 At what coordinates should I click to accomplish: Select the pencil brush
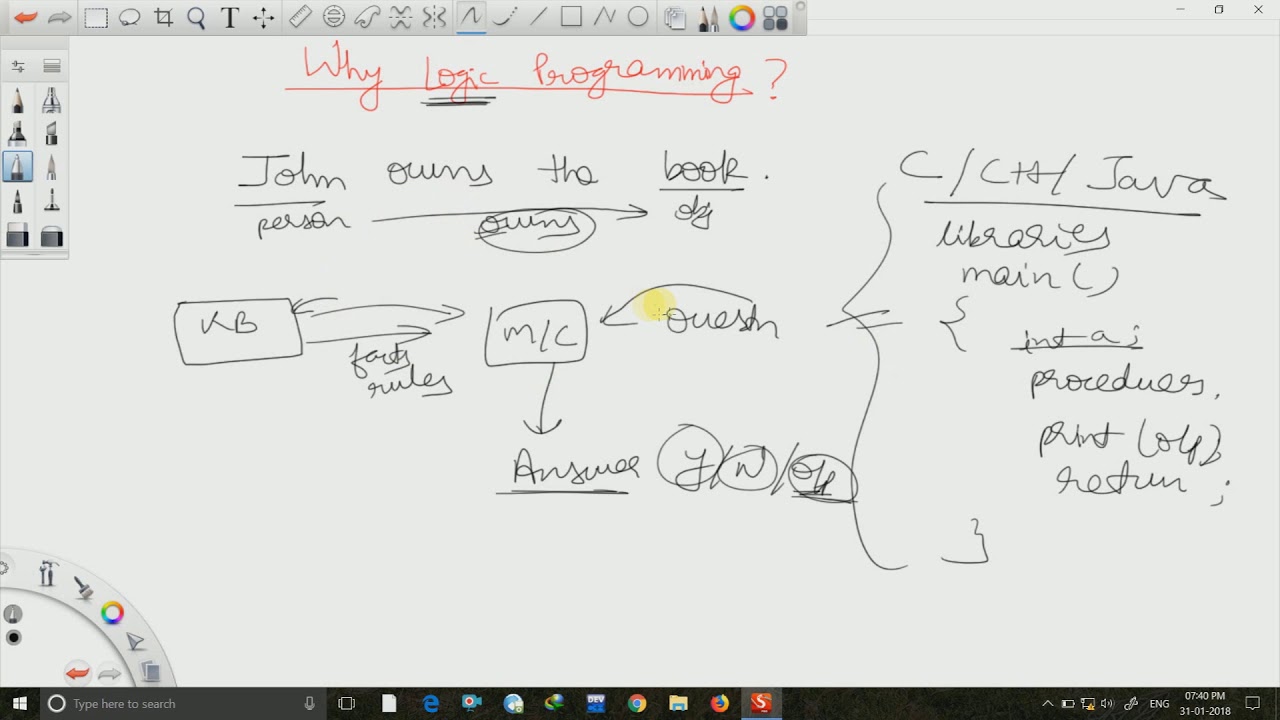(x=18, y=99)
